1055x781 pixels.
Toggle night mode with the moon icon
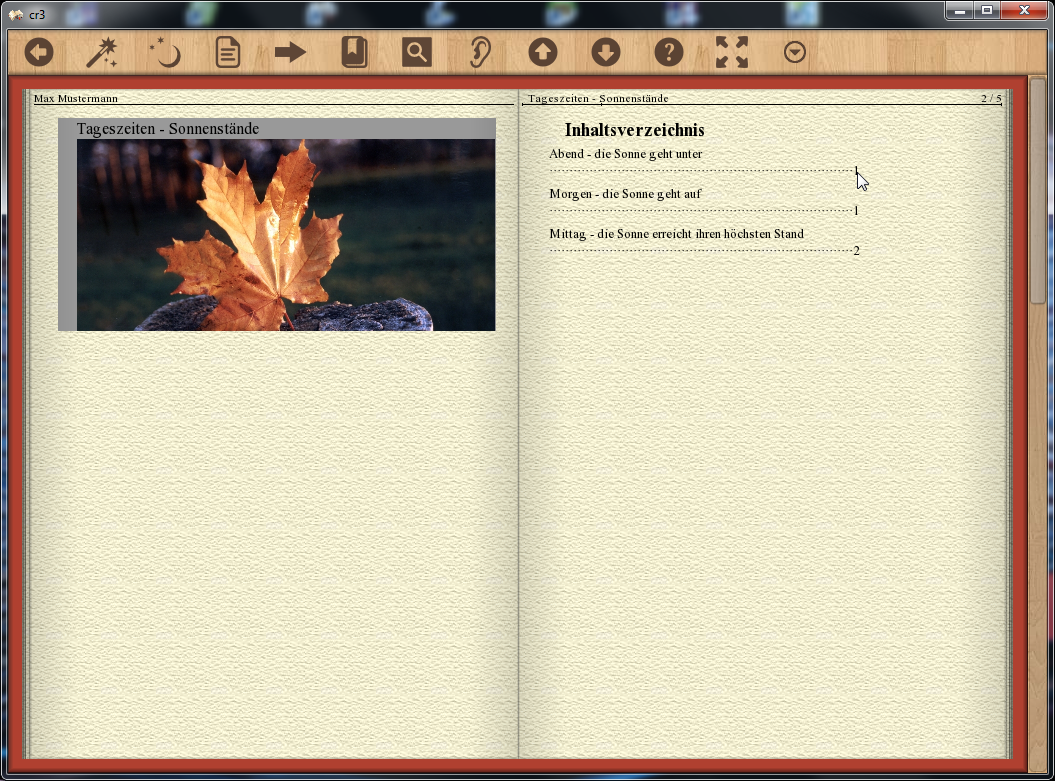click(x=164, y=52)
